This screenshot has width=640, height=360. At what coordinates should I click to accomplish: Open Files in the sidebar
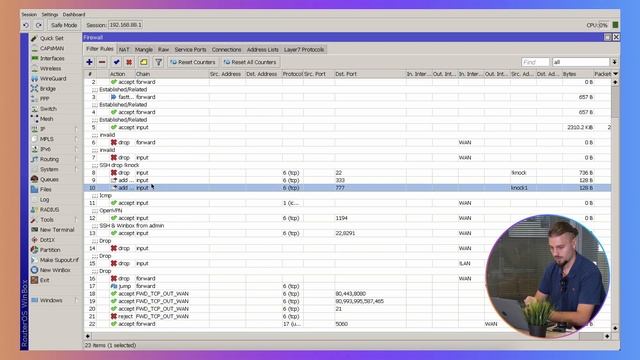[x=45, y=189]
